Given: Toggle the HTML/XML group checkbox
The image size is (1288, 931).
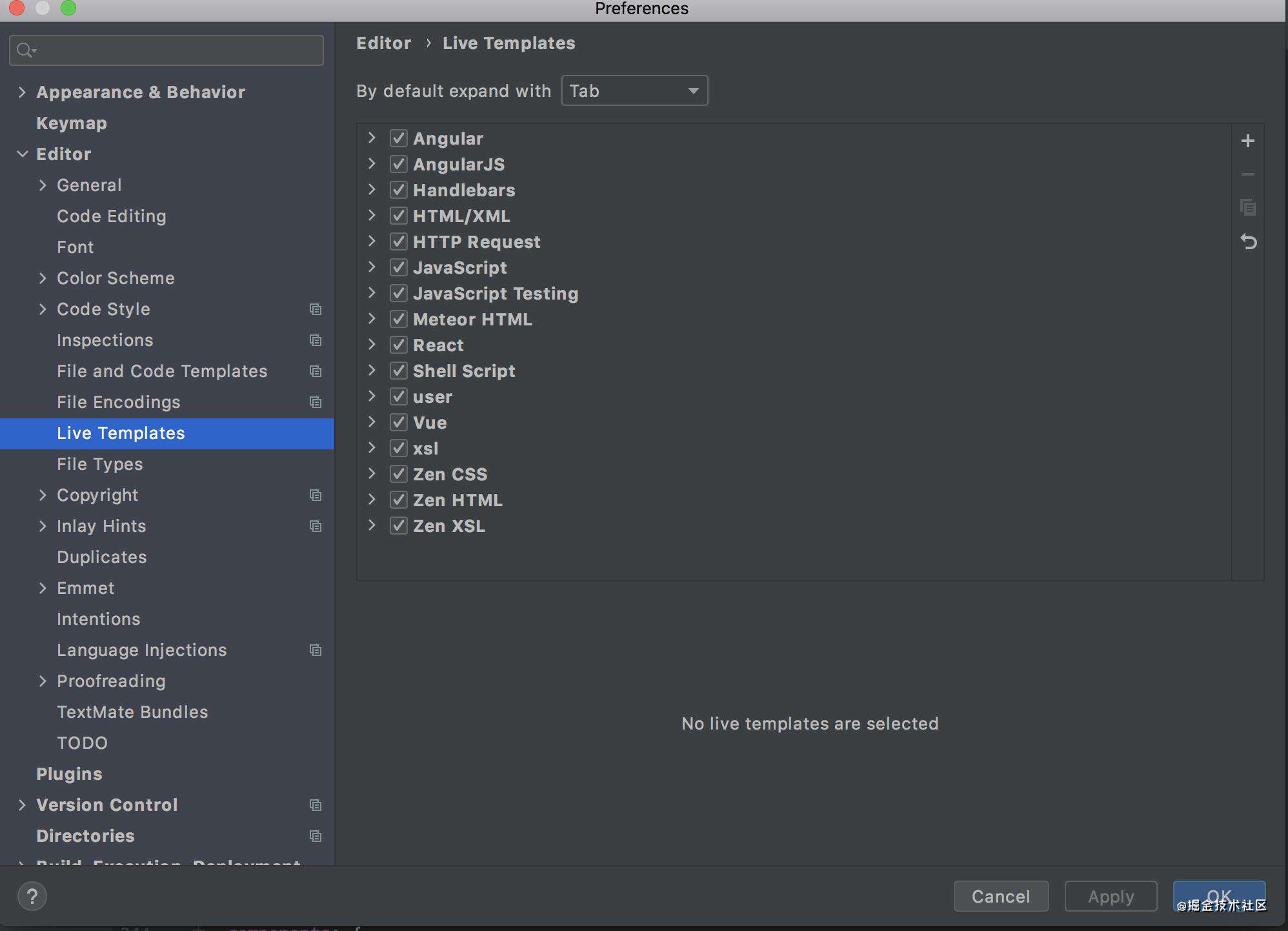Looking at the screenshot, I should (399, 216).
